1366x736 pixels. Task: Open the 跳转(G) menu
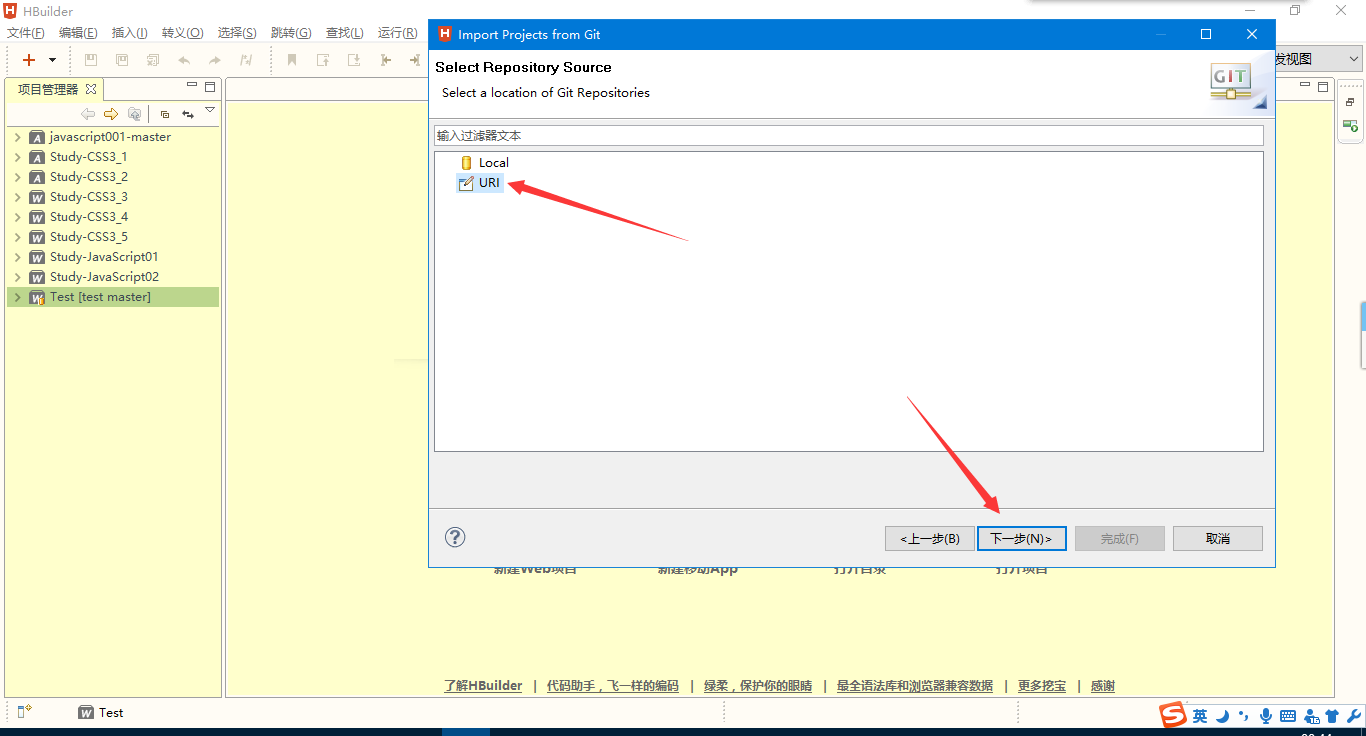click(291, 33)
